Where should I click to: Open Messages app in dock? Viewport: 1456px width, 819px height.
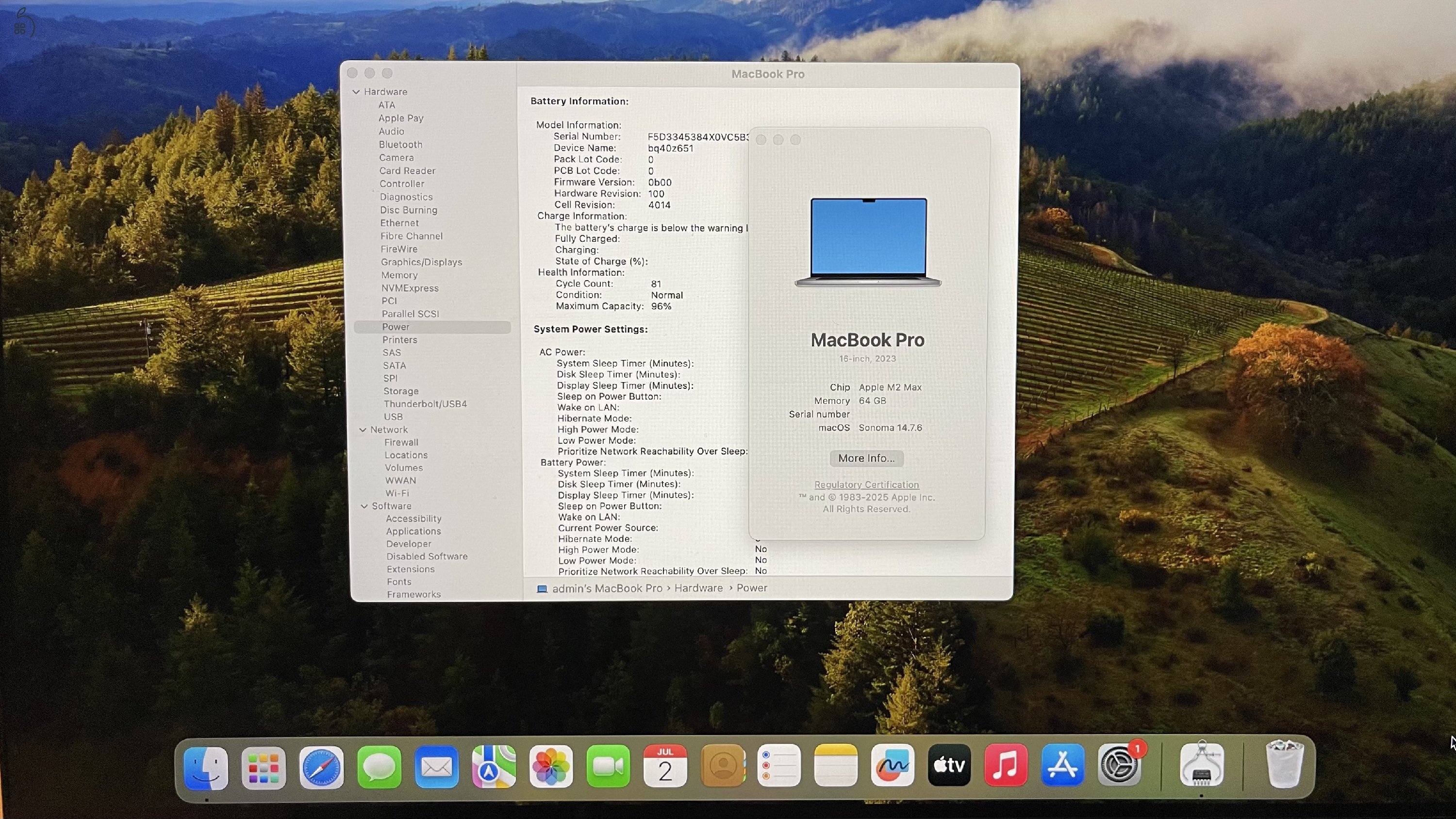click(x=379, y=768)
